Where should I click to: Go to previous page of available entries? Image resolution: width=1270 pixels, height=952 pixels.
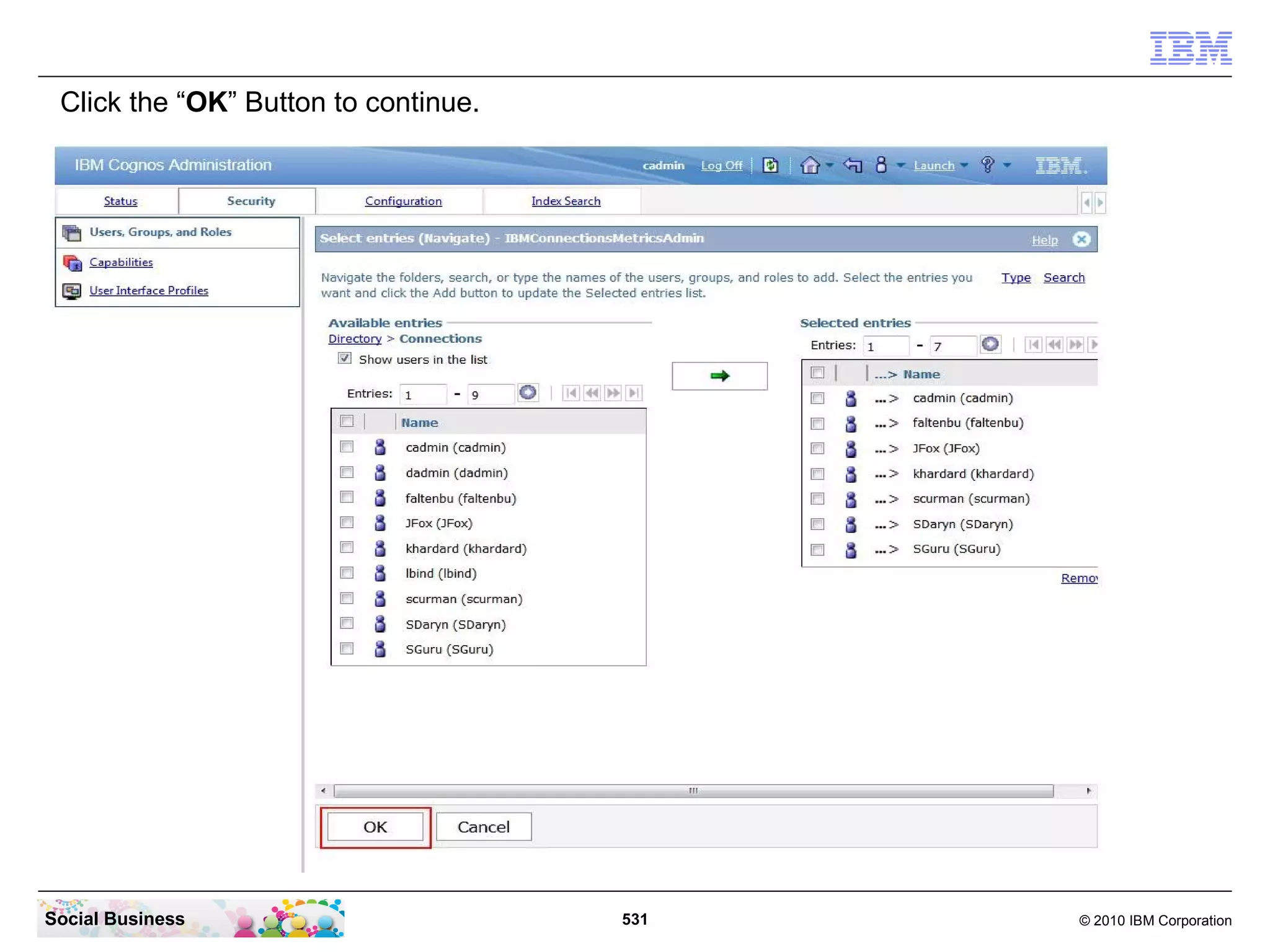click(592, 393)
